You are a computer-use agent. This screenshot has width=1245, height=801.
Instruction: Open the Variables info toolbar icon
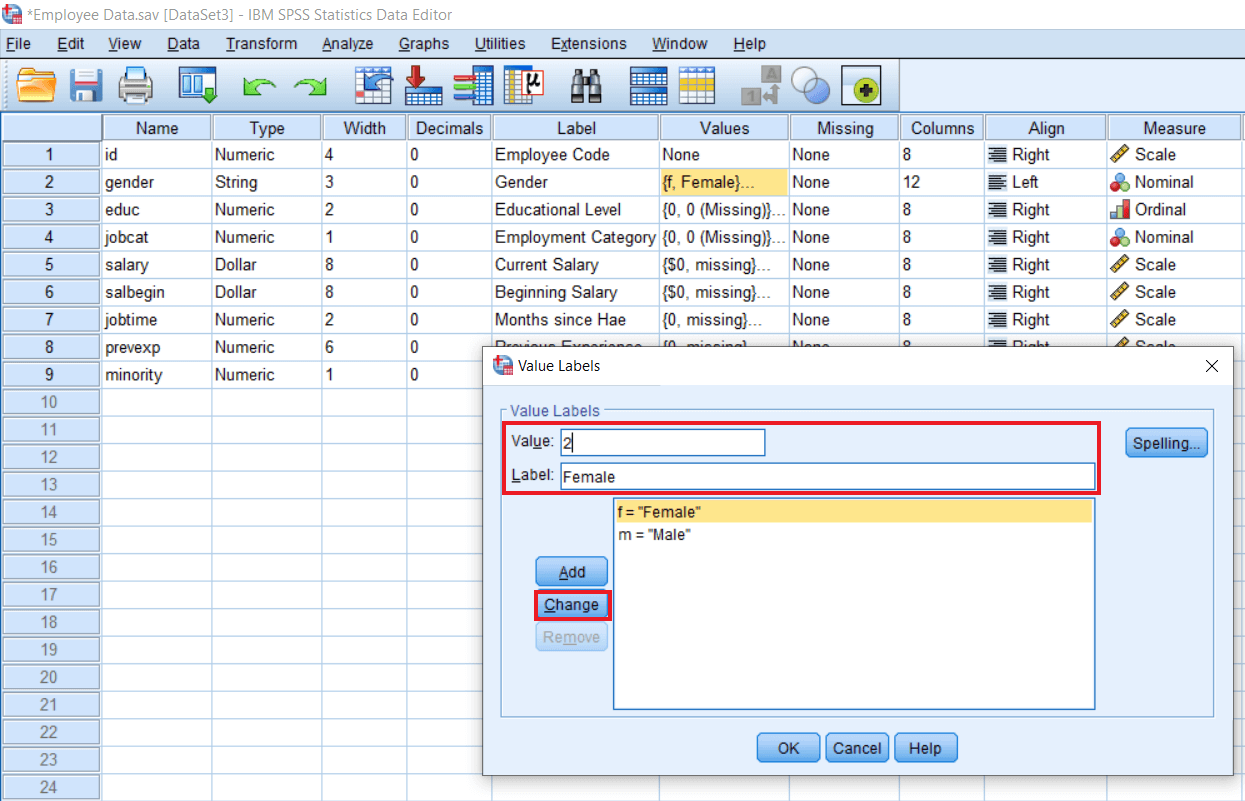click(472, 86)
